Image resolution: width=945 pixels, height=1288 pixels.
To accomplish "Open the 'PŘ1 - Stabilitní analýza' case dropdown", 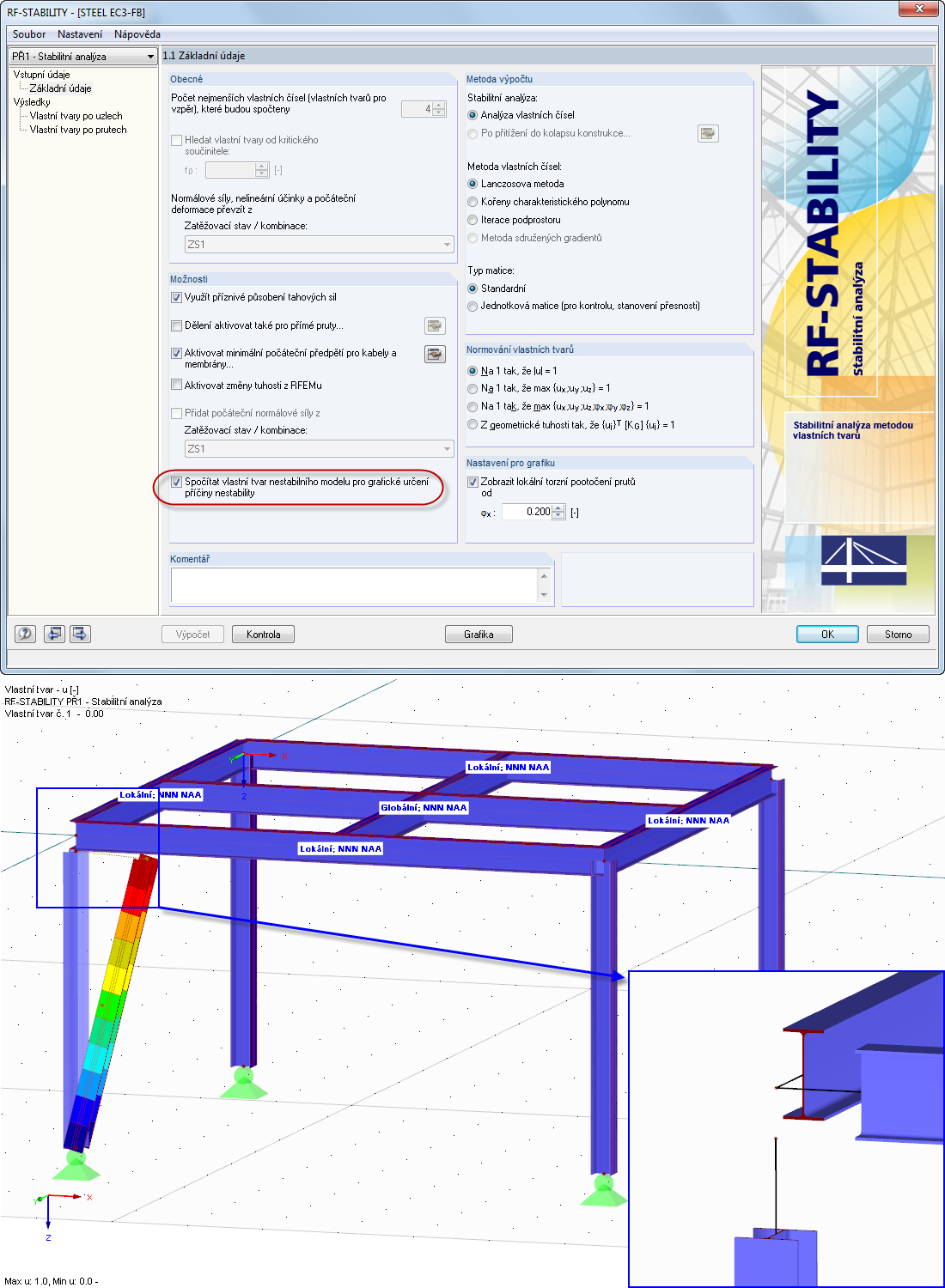I will (x=83, y=56).
